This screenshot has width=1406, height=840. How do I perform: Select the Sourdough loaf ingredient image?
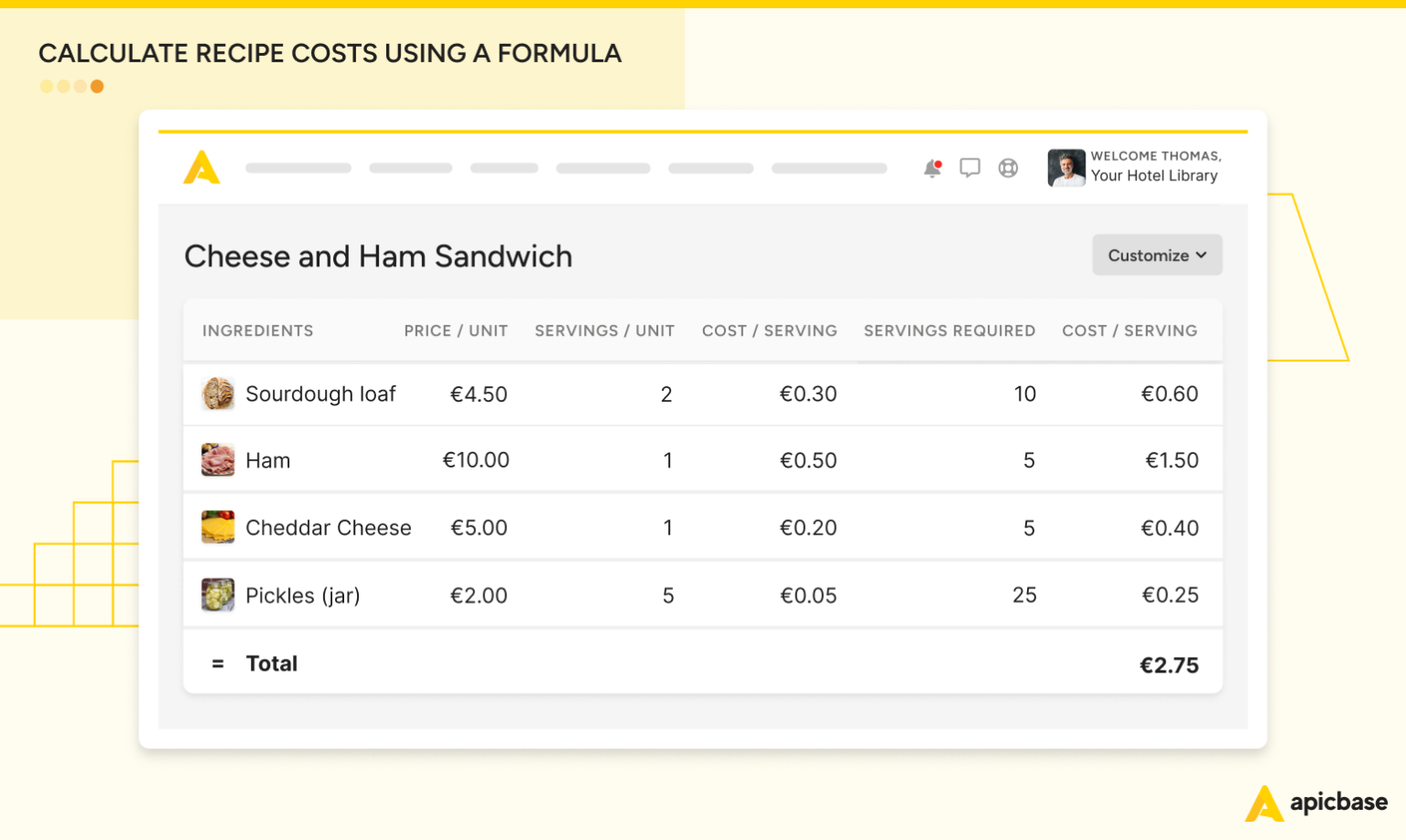218,393
